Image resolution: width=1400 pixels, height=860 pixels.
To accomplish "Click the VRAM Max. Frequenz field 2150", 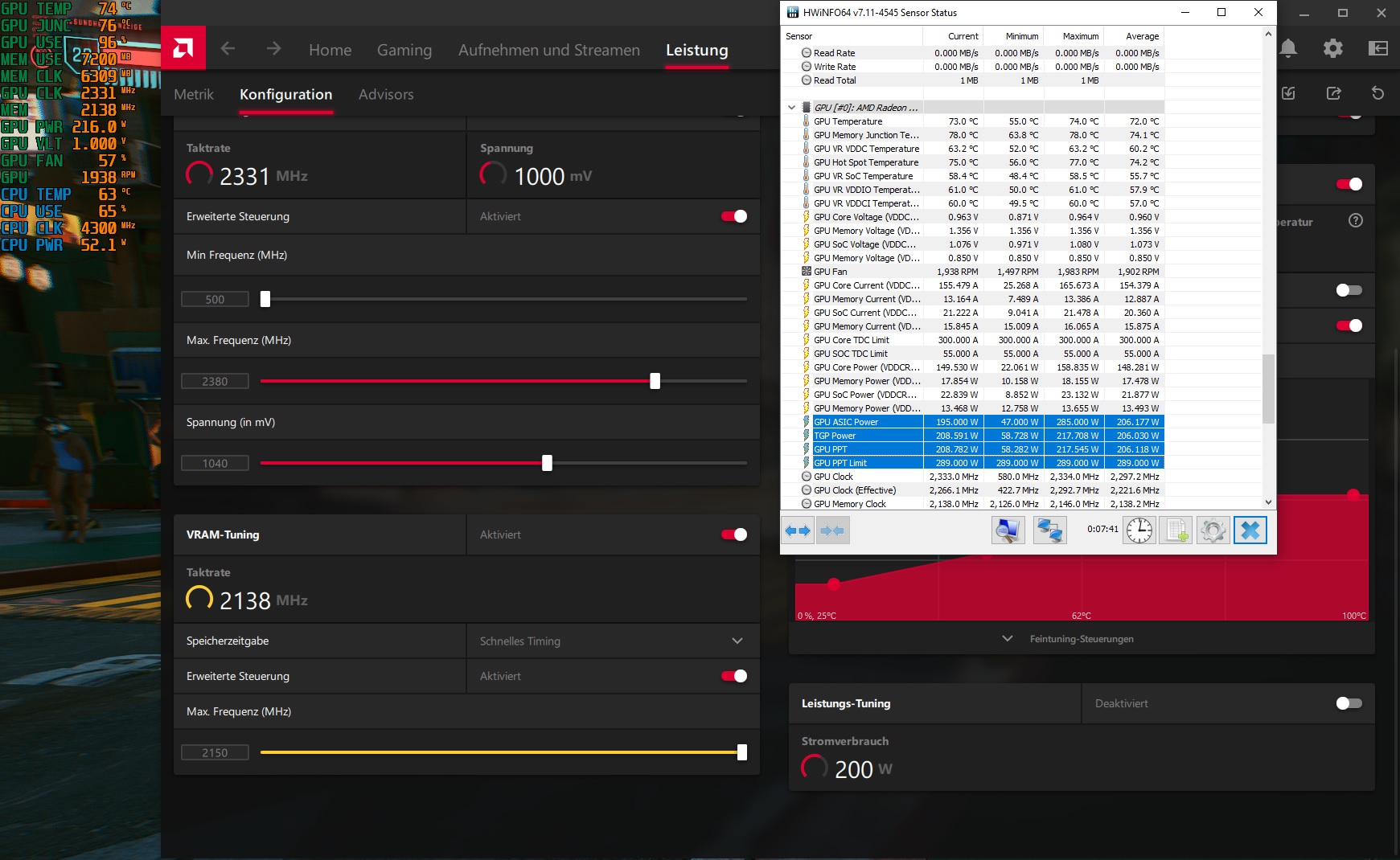I will pyautogui.click(x=215, y=752).
